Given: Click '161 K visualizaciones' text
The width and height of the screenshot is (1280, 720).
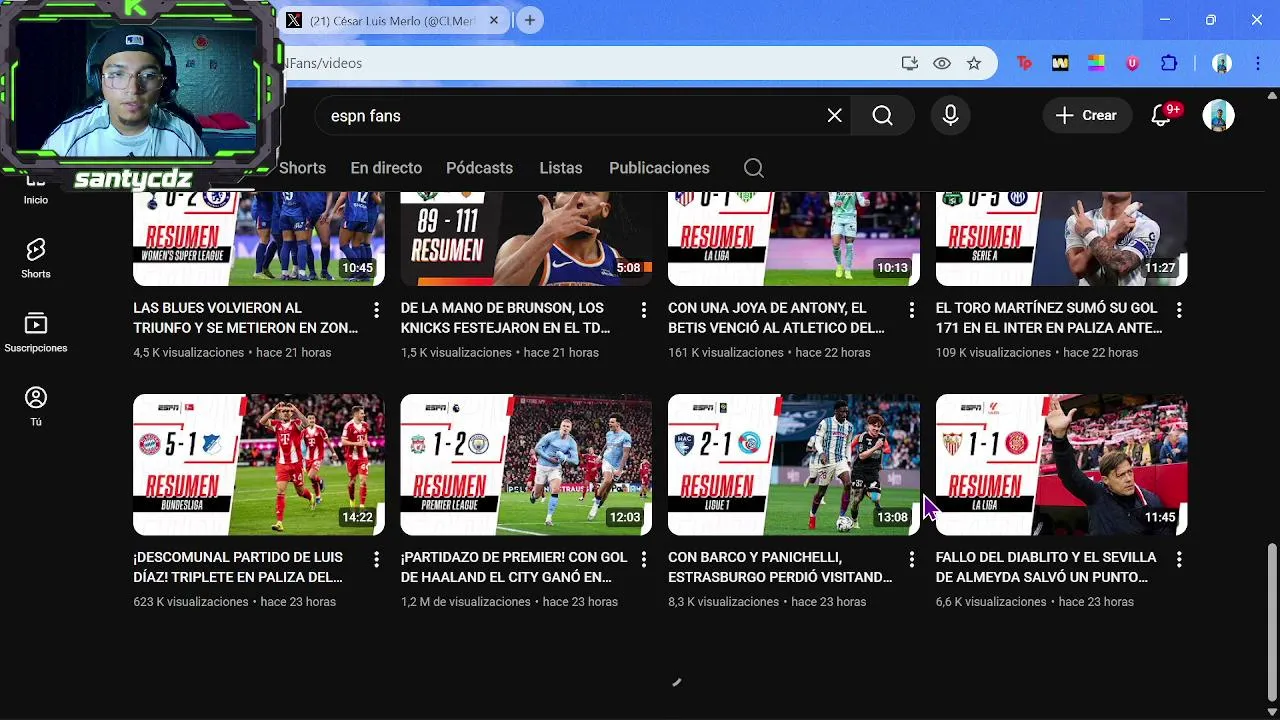Looking at the screenshot, I should point(726,353).
